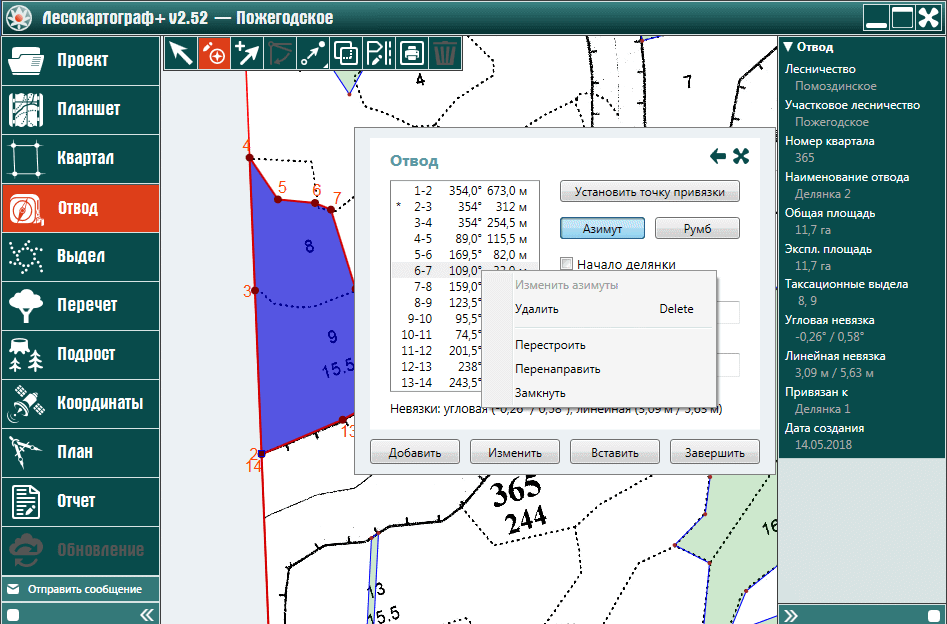Select the Азимут mode button
The image size is (947, 624).
point(602,229)
